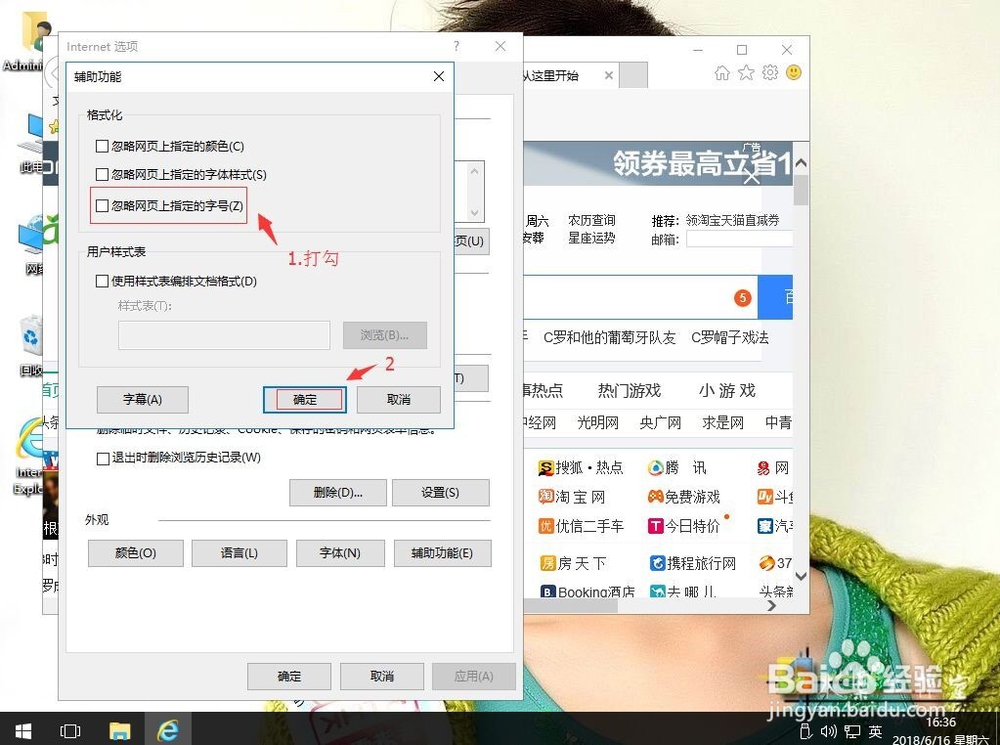Click the 星座运势 link

tap(592, 238)
